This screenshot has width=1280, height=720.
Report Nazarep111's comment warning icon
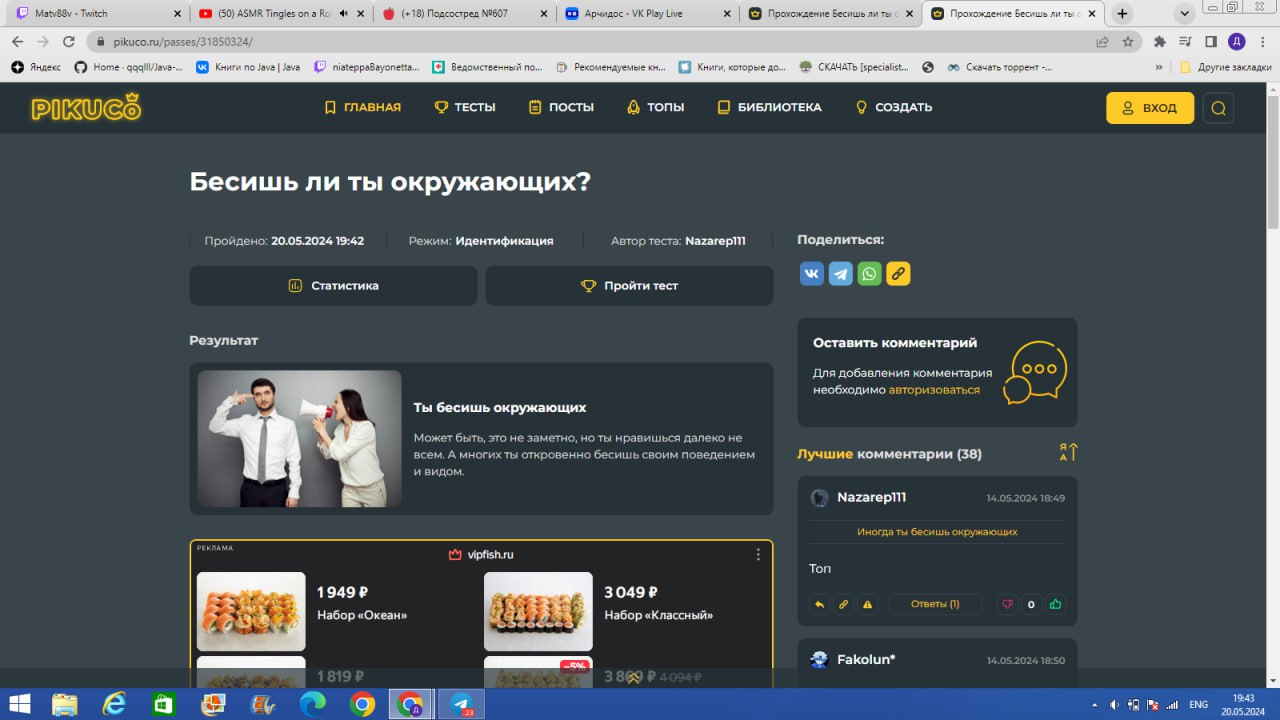click(867, 604)
